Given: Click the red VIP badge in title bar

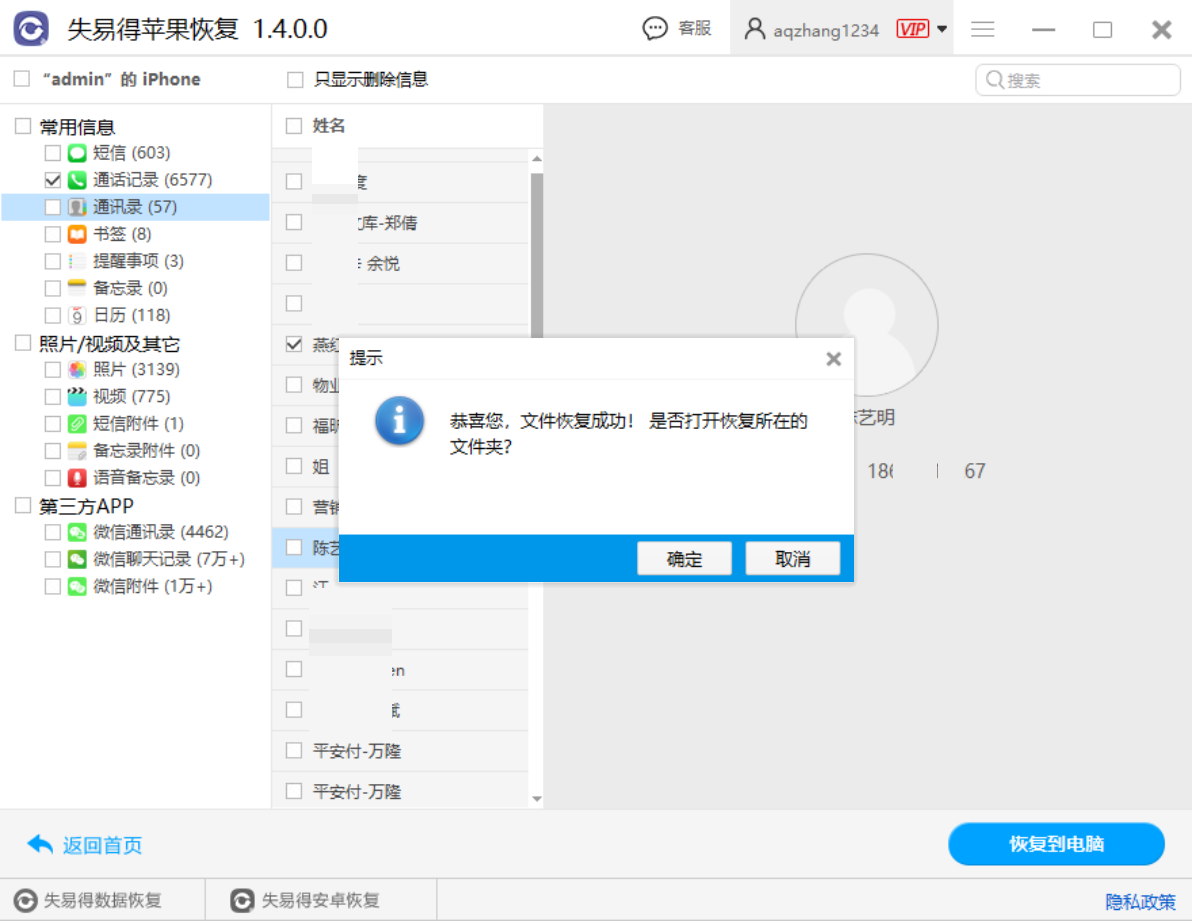Looking at the screenshot, I should (912, 28).
